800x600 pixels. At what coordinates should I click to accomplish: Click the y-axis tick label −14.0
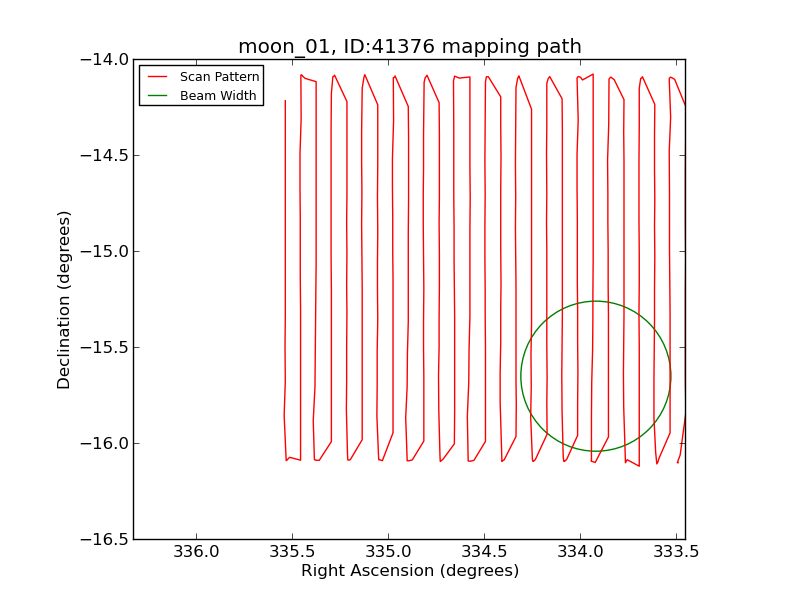104,60
